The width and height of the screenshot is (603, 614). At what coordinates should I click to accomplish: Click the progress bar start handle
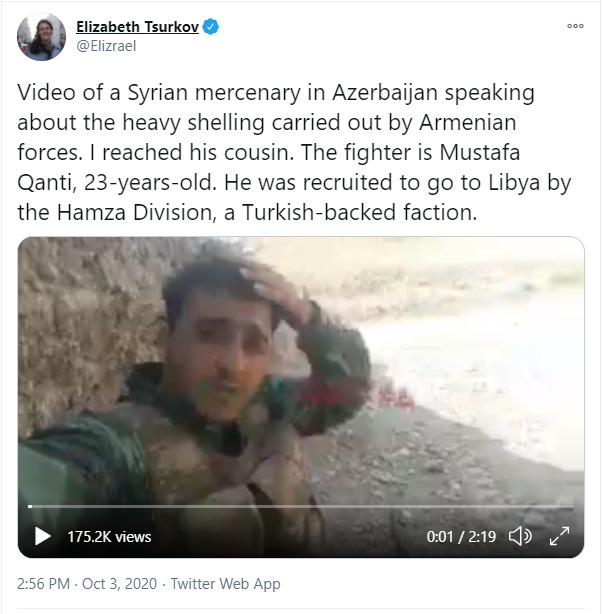(30, 506)
